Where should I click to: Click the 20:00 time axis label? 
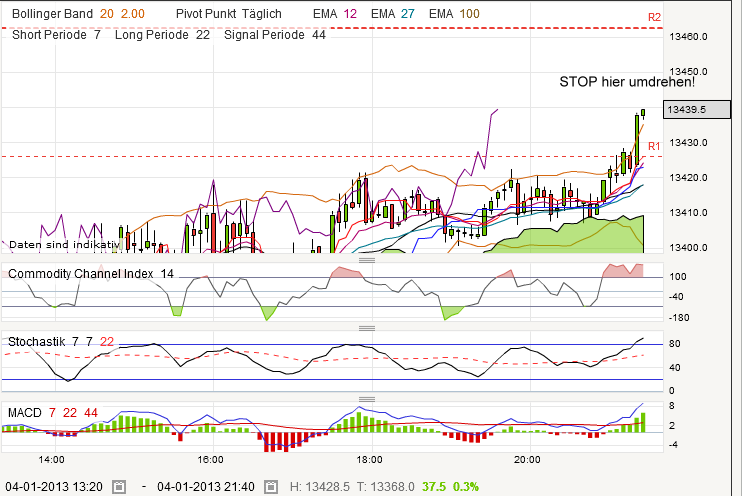click(527, 460)
